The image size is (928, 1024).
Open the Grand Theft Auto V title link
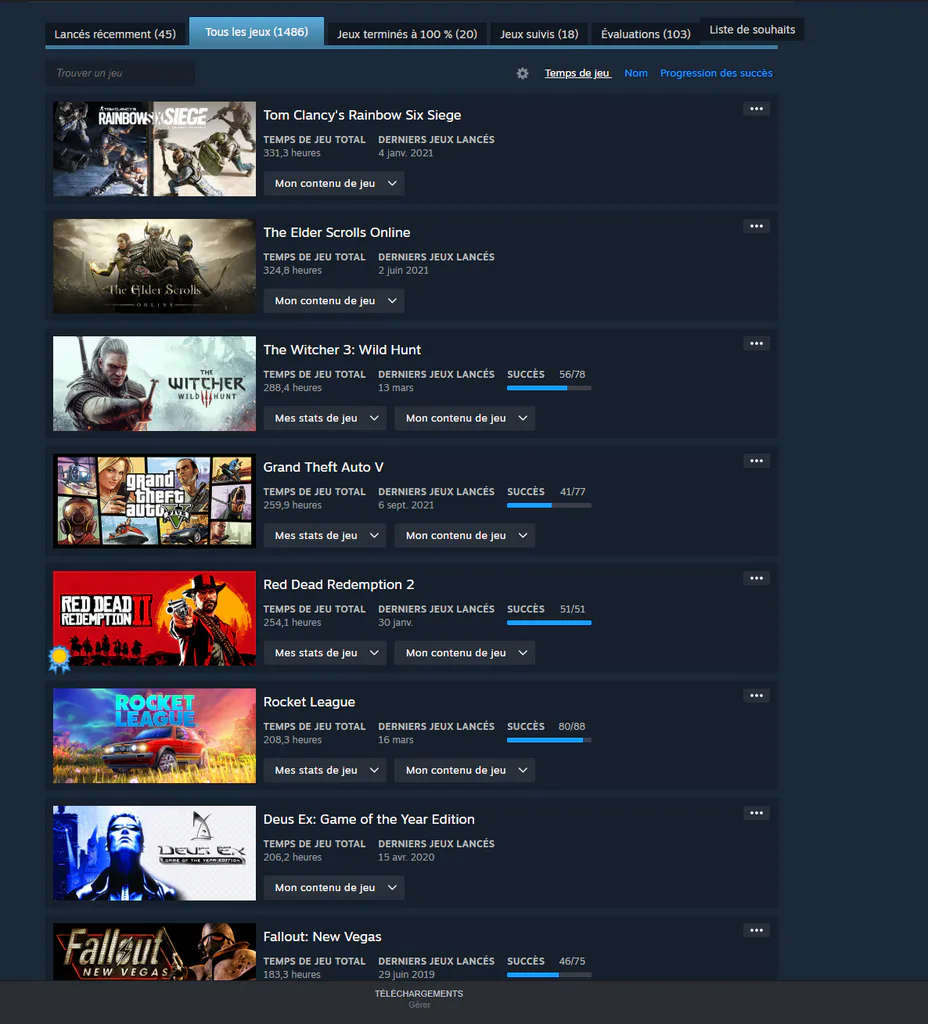pos(323,468)
